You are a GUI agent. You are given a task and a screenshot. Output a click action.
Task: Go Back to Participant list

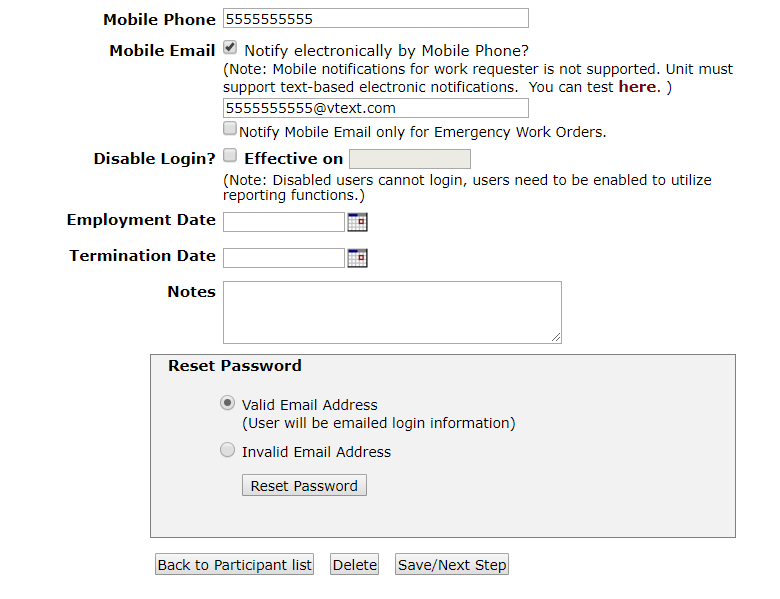pyautogui.click(x=234, y=564)
